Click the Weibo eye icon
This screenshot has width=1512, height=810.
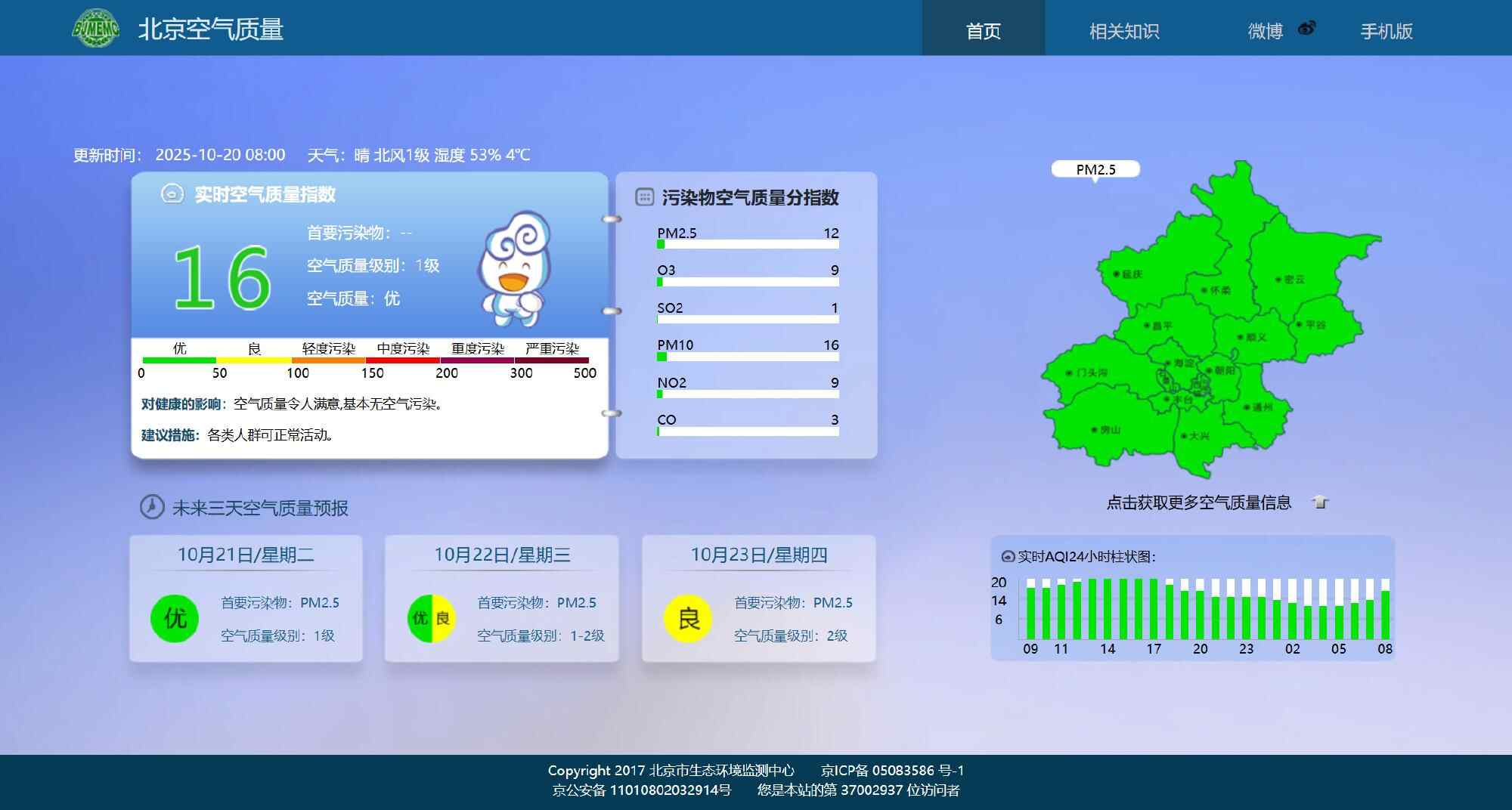[1306, 29]
